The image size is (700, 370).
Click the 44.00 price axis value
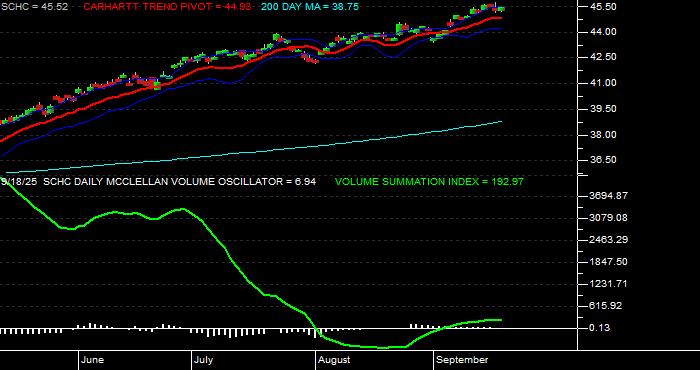604,32
